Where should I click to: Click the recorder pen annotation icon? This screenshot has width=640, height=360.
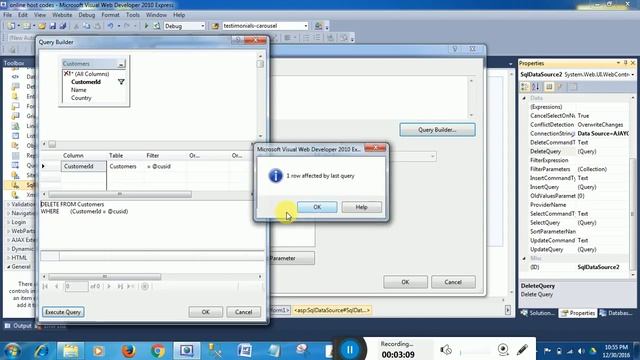point(522,350)
